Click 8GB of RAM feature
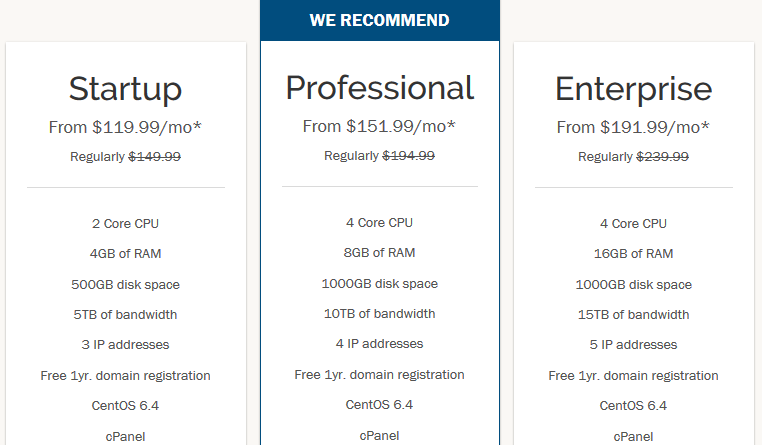This screenshot has width=762, height=445. point(380,253)
